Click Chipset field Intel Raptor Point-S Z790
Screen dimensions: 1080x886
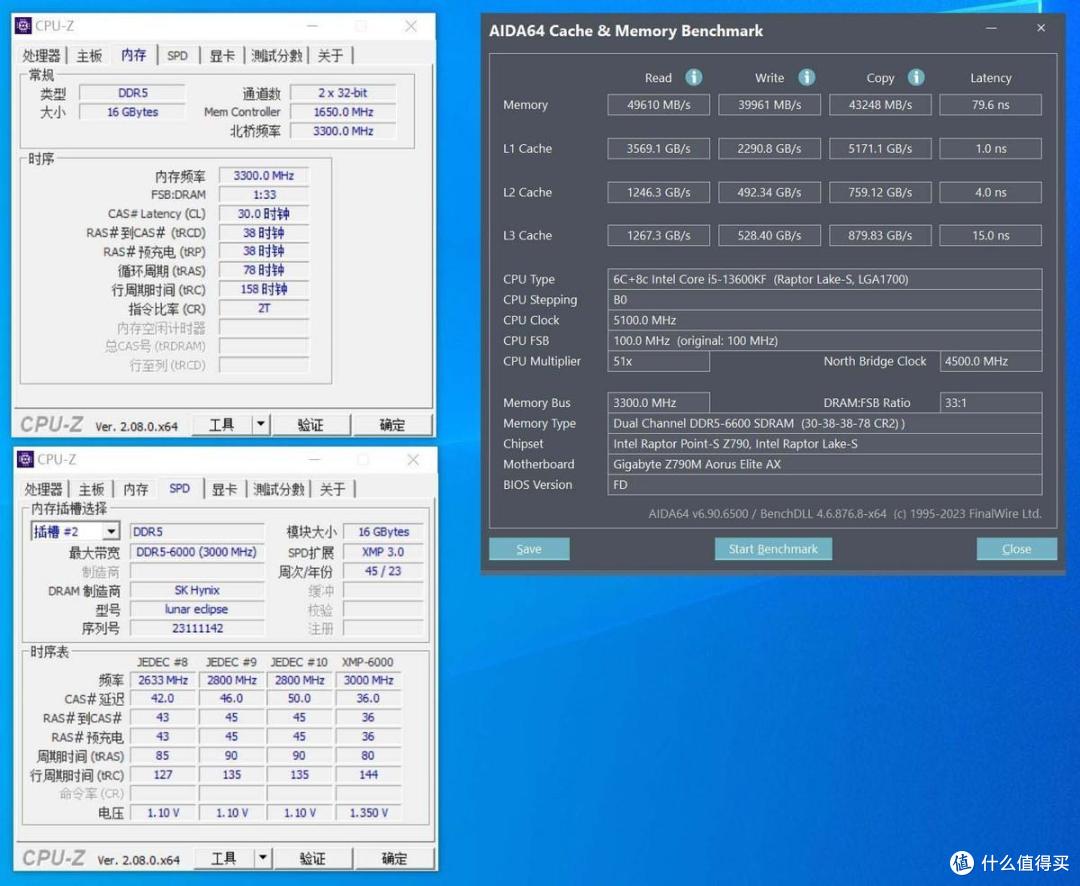(x=824, y=444)
